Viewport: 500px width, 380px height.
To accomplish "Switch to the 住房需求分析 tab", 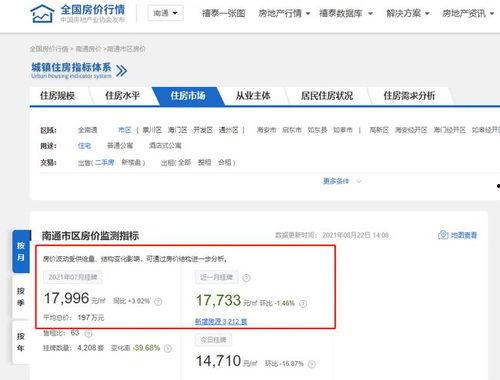I will (409, 96).
